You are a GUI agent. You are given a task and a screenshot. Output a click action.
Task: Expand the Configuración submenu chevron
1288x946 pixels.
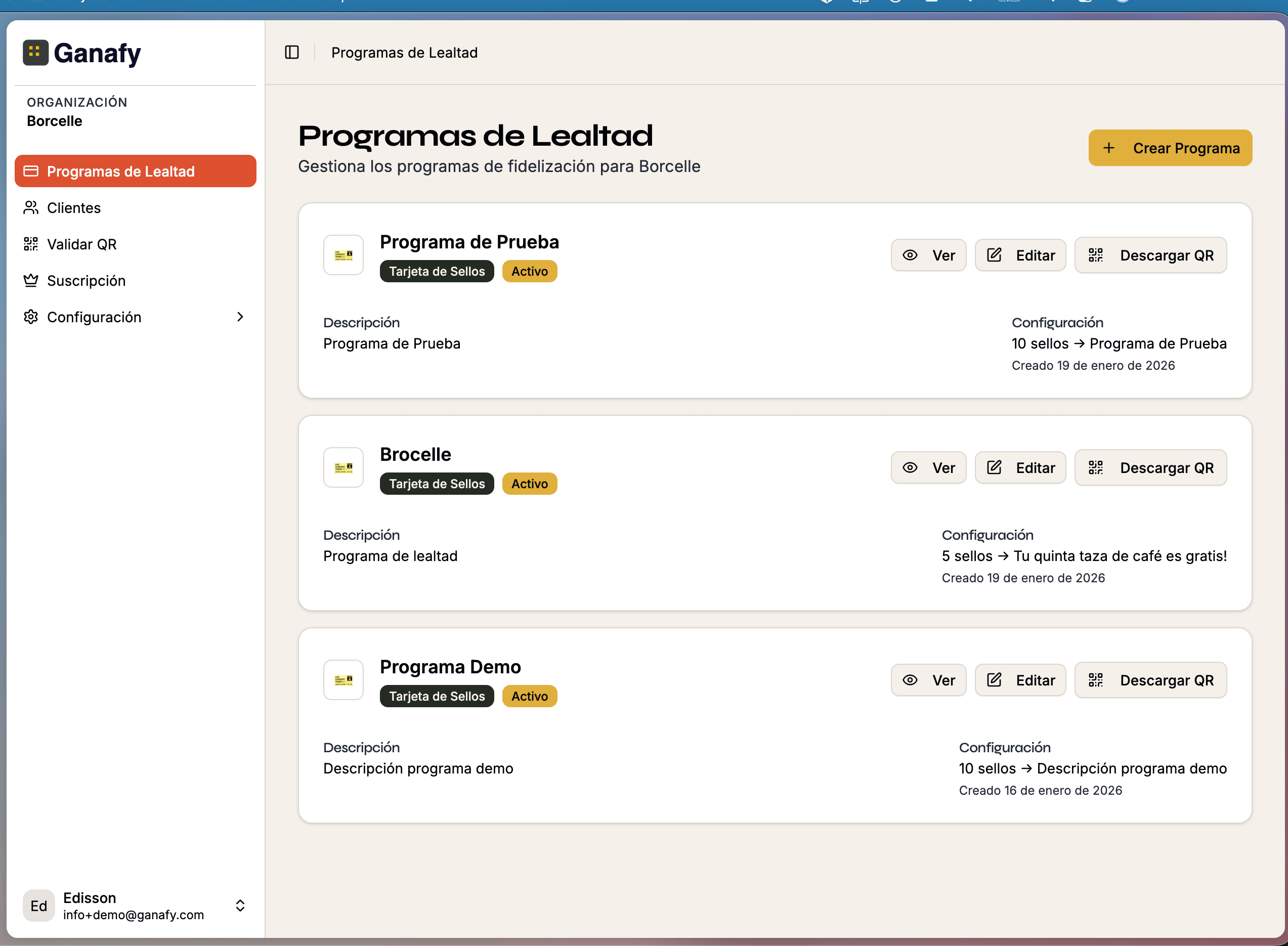click(x=240, y=317)
